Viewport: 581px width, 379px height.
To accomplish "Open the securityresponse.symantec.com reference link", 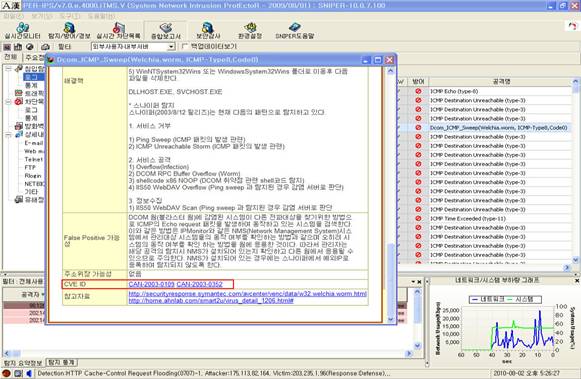I will 248,293.
